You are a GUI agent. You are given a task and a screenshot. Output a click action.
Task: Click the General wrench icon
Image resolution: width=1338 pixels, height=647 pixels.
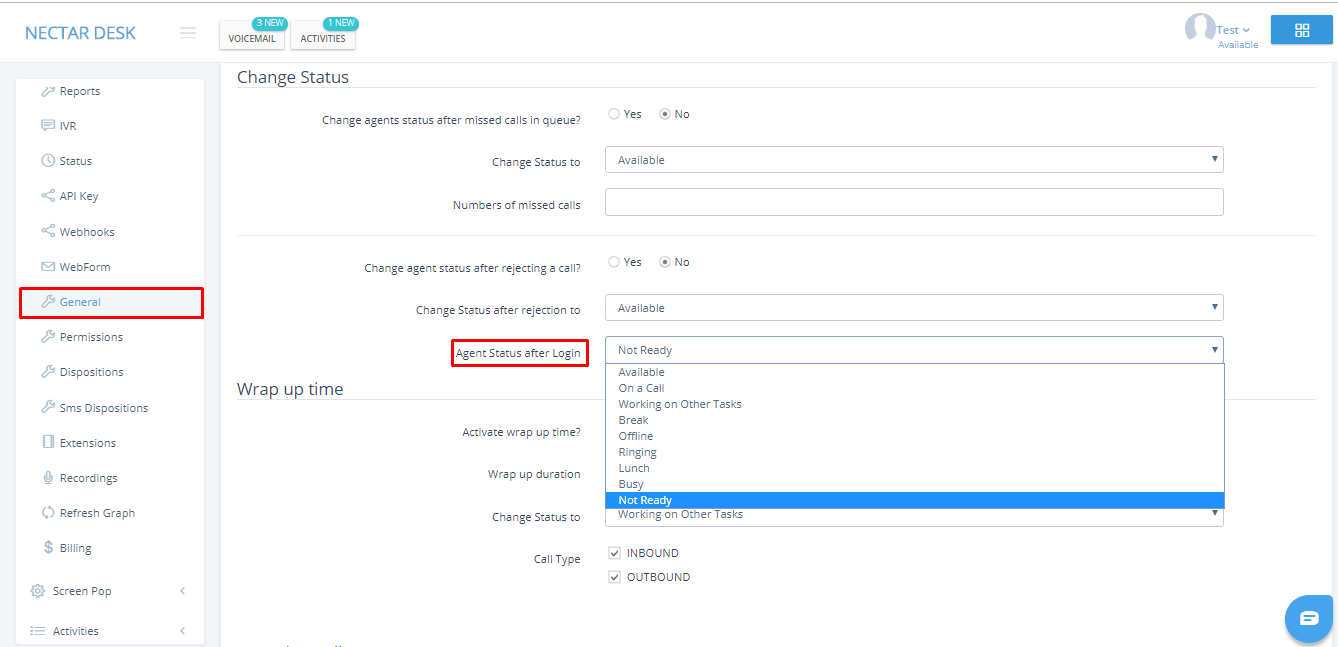click(48, 302)
